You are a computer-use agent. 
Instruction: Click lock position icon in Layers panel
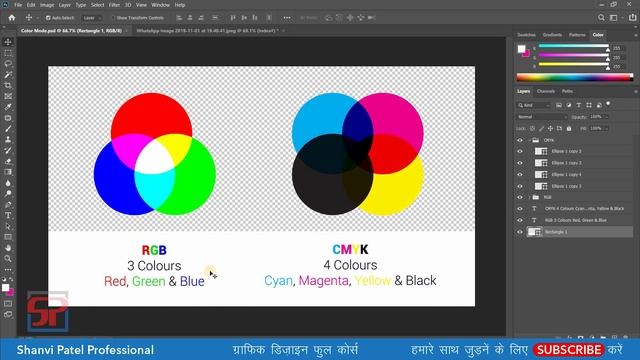[550, 128]
